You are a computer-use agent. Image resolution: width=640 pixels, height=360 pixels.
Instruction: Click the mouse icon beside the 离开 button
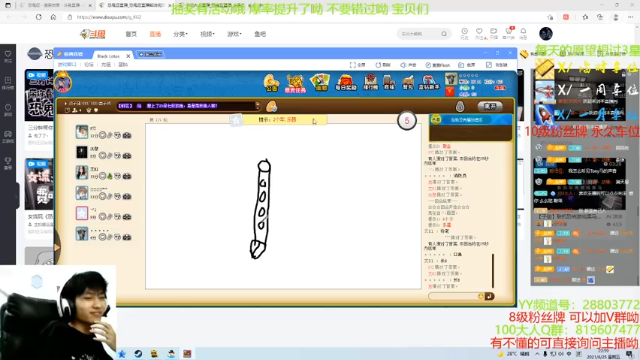(x=460, y=107)
